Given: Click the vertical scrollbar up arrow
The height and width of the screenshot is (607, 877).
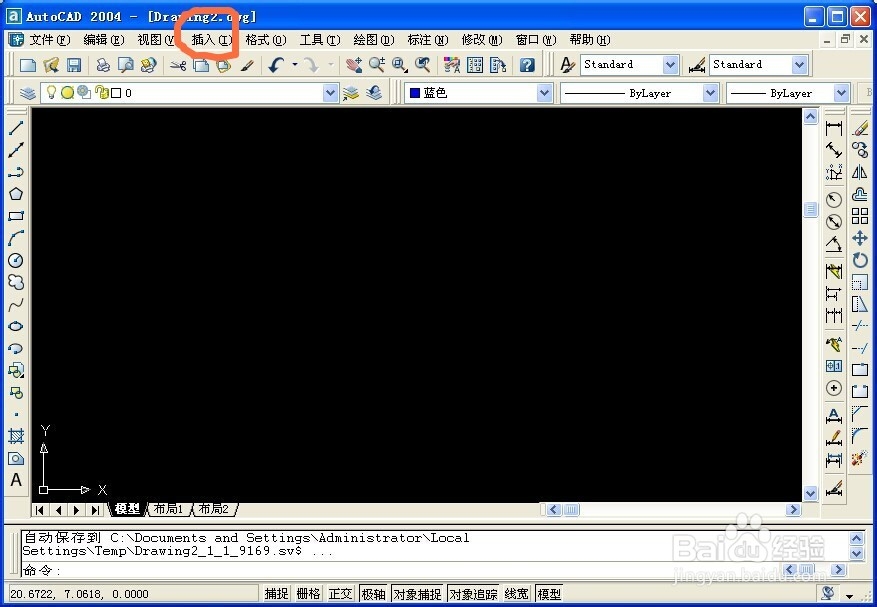Looking at the screenshot, I should click(x=810, y=116).
